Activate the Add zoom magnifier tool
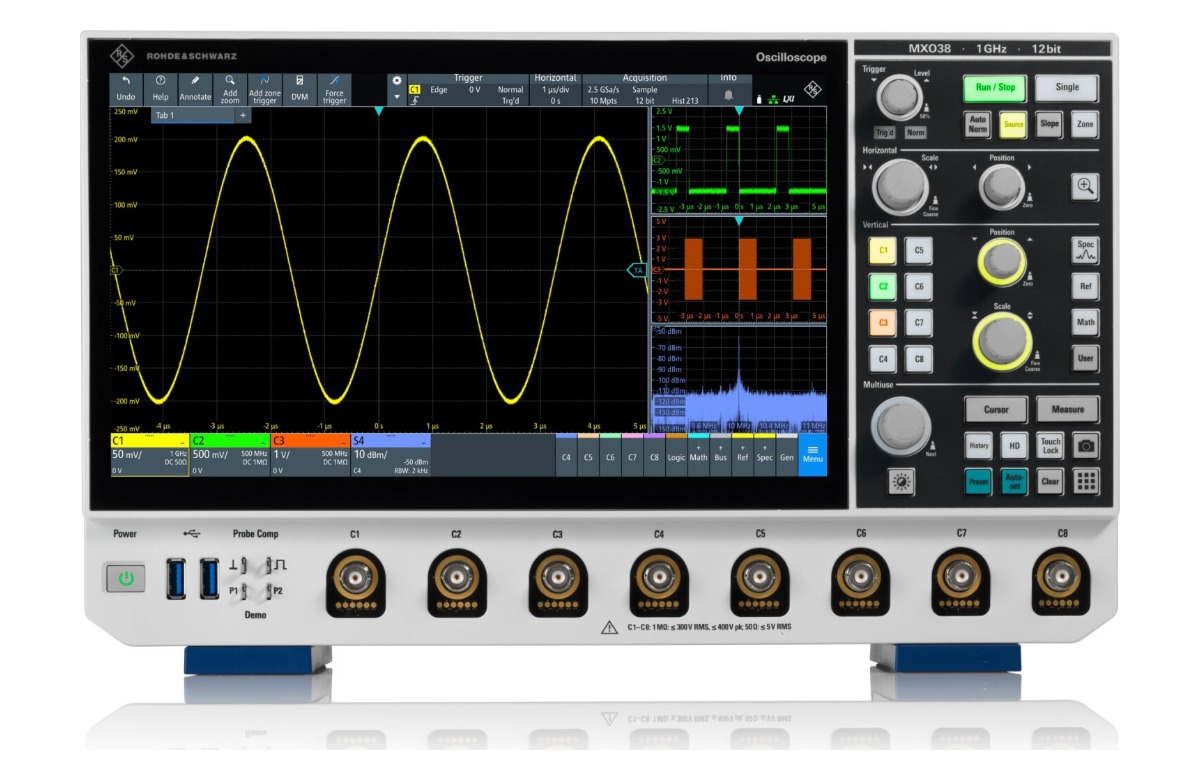The height and width of the screenshot is (780, 1200). 230,81
